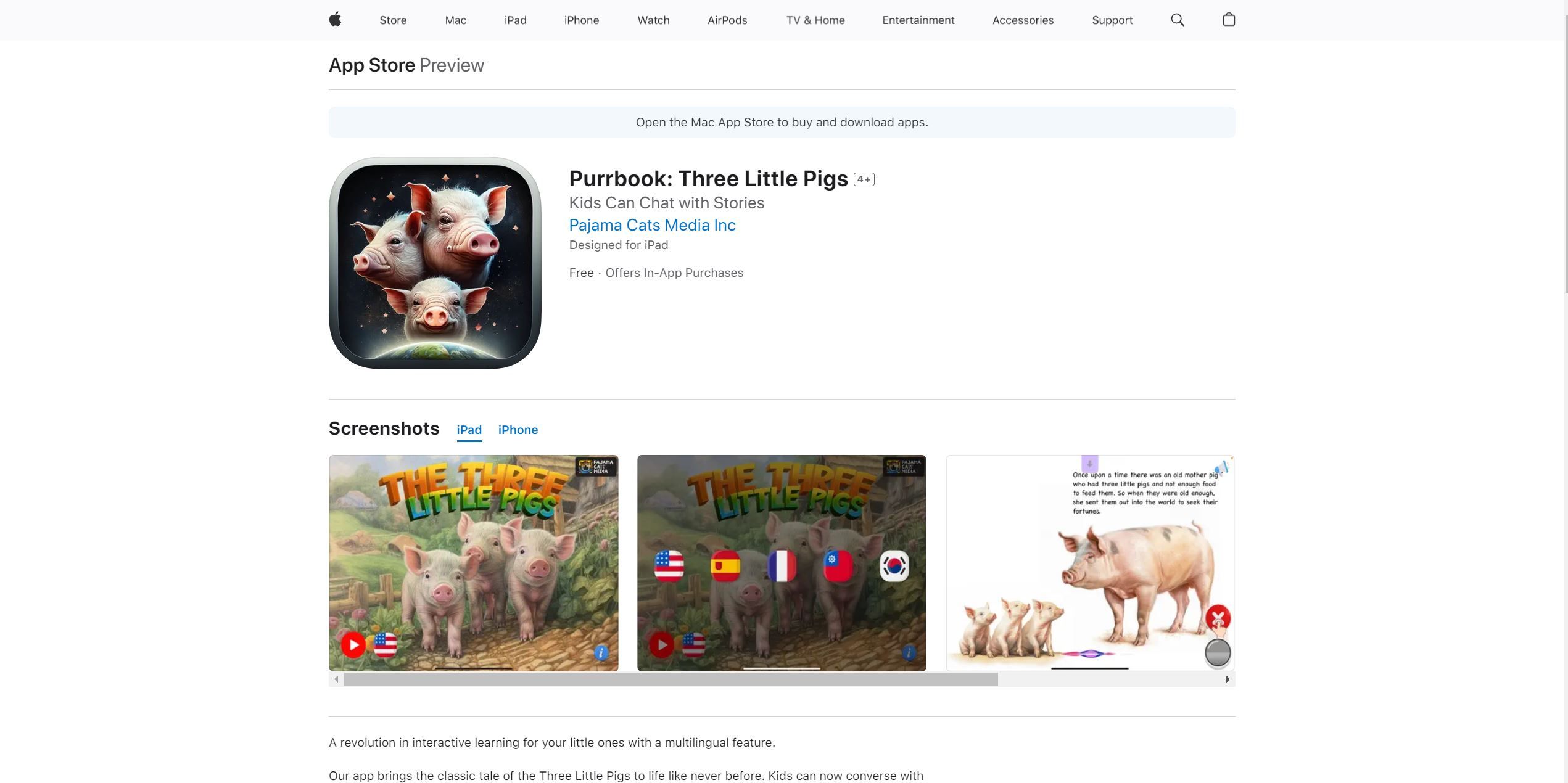Visit the Pajama Cats Media Inc page
This screenshot has height=783, width=1568.
[x=652, y=225]
